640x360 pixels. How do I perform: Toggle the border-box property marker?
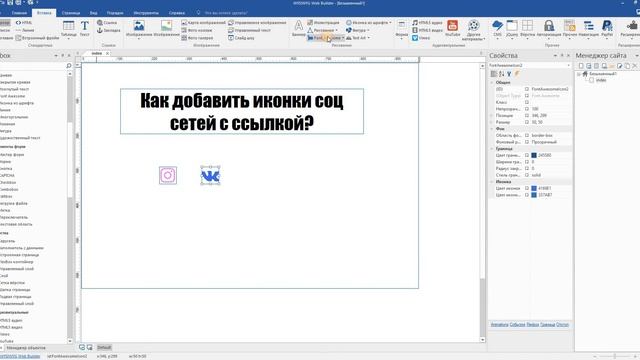pyautogui.click(x=527, y=135)
